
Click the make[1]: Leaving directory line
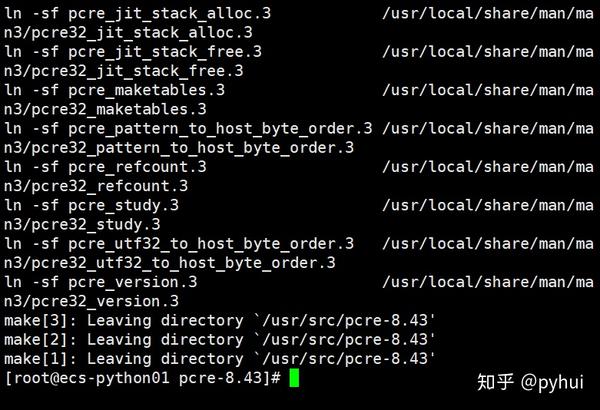click(220, 359)
